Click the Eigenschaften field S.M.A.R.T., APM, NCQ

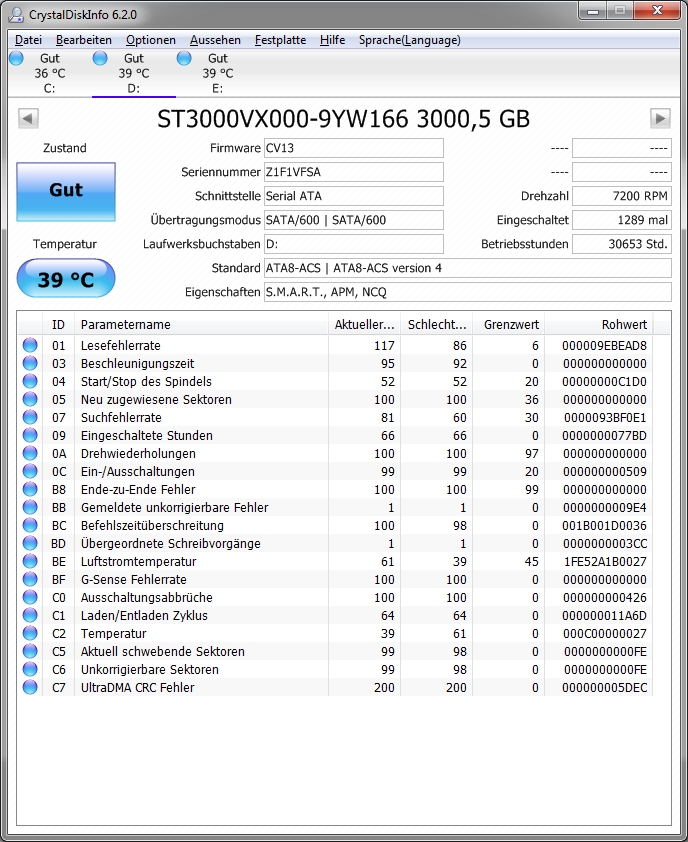click(468, 292)
